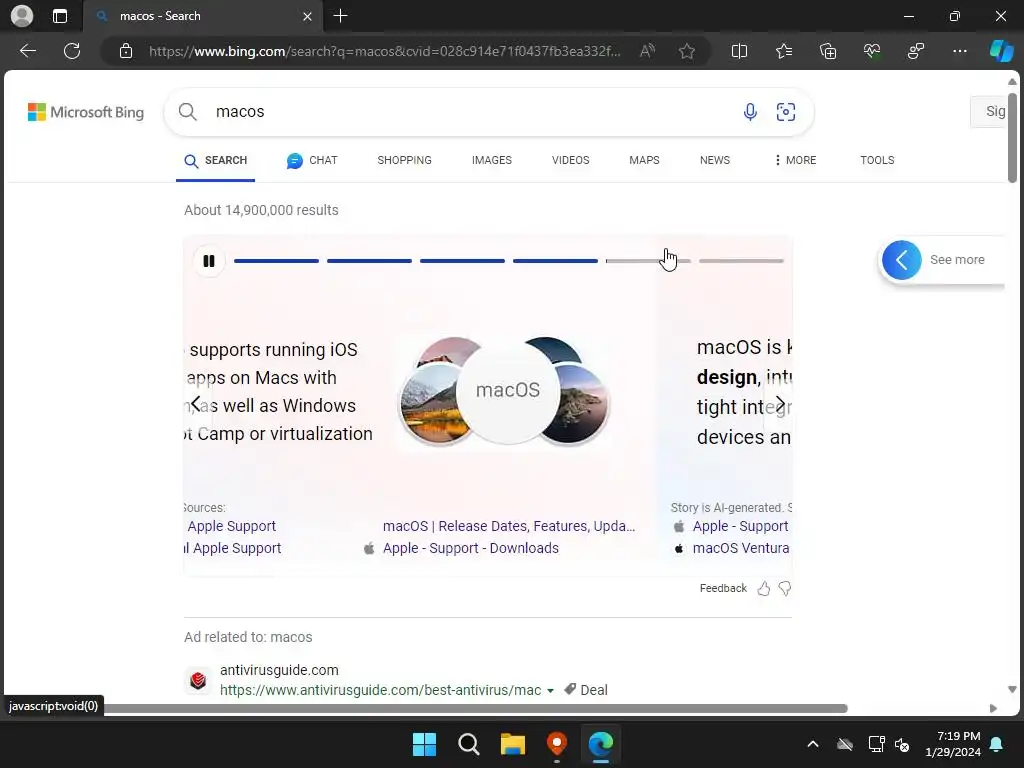
Task: Open macOS Ventura source link
Action: [741, 548]
